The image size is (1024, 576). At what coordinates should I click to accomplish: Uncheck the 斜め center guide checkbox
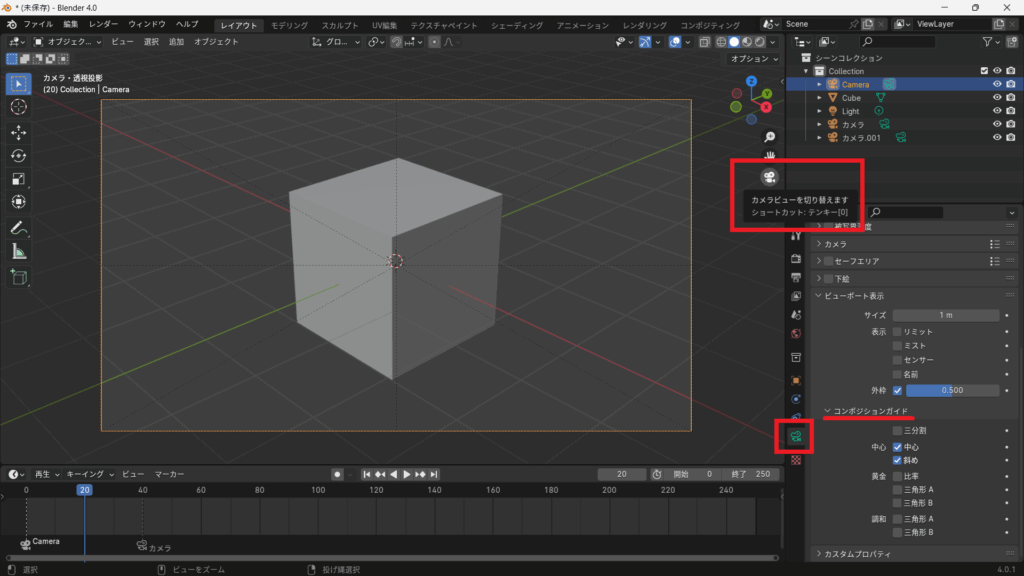coord(897,461)
